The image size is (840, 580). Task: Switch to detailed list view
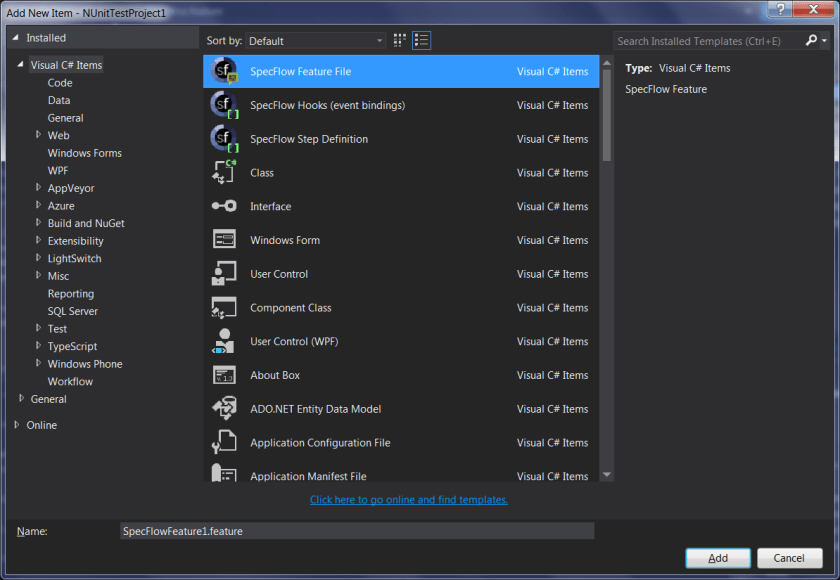click(421, 40)
